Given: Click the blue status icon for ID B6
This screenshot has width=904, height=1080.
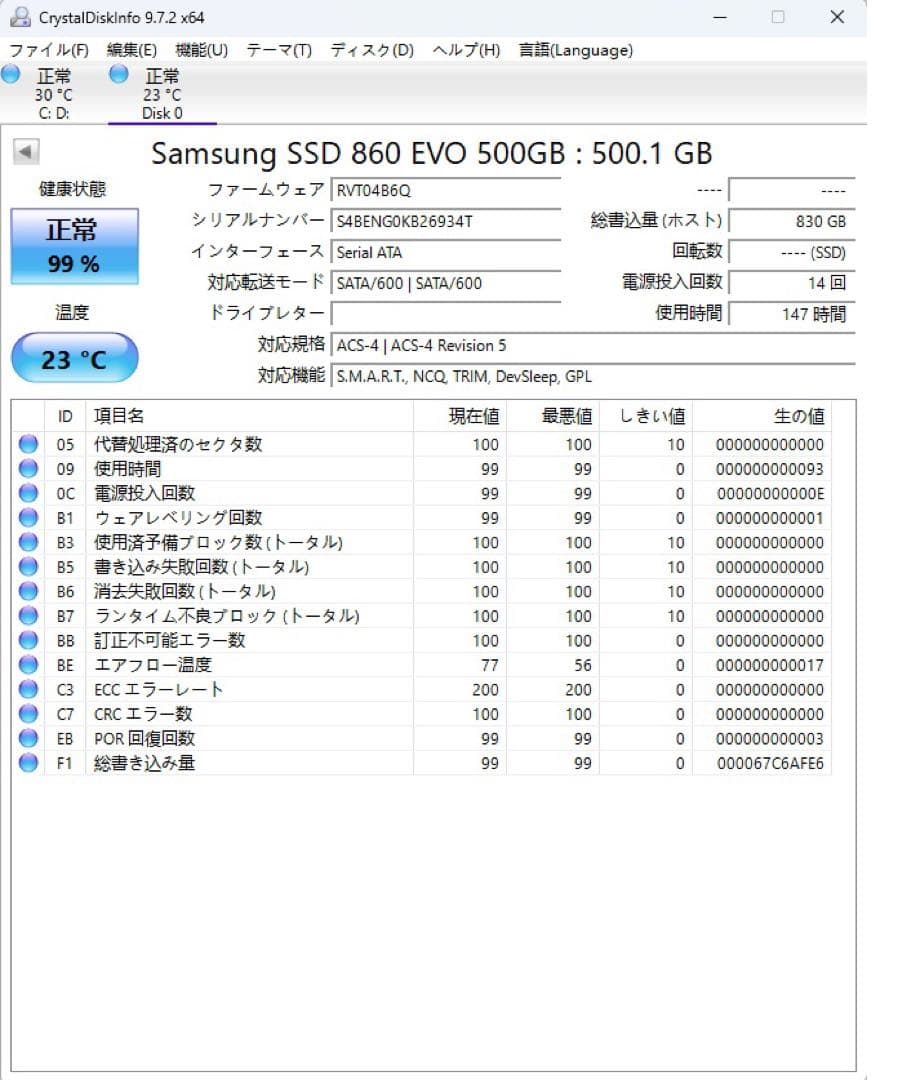Looking at the screenshot, I should coord(28,592).
